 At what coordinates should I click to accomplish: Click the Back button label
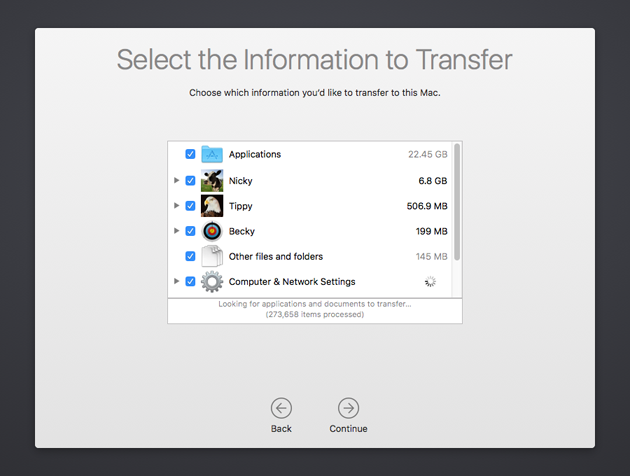[x=281, y=429]
